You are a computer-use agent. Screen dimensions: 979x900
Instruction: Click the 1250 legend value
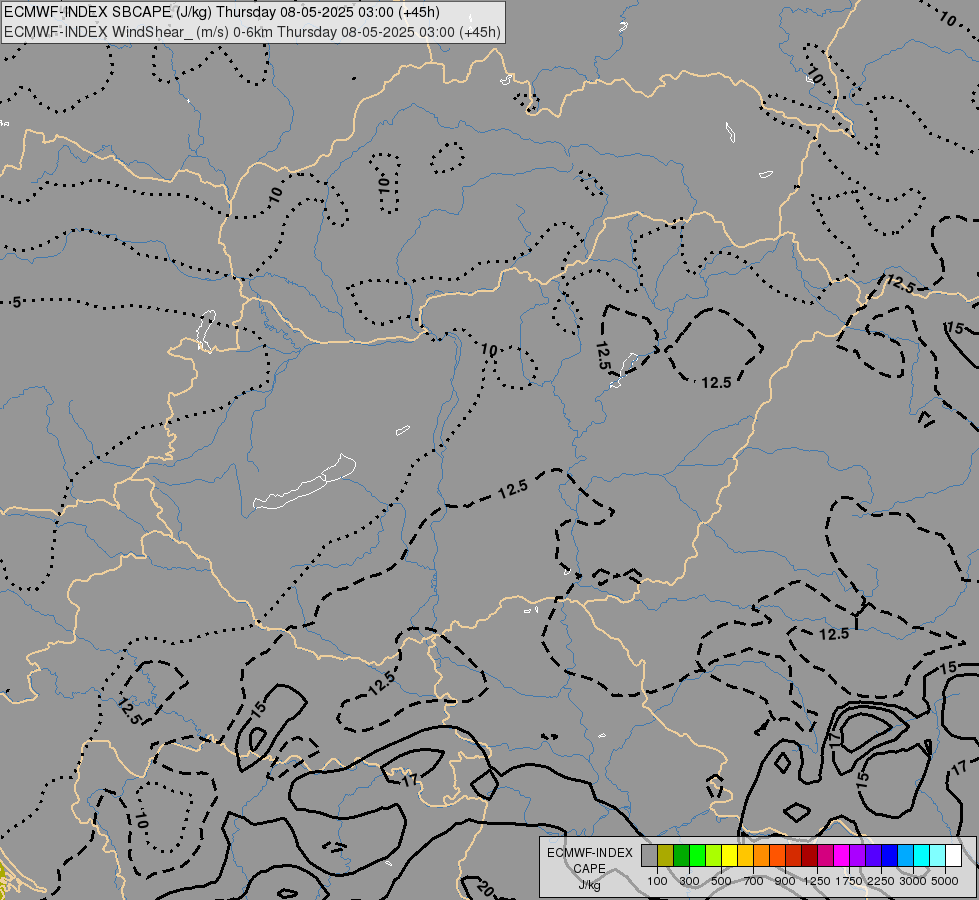[817, 881]
